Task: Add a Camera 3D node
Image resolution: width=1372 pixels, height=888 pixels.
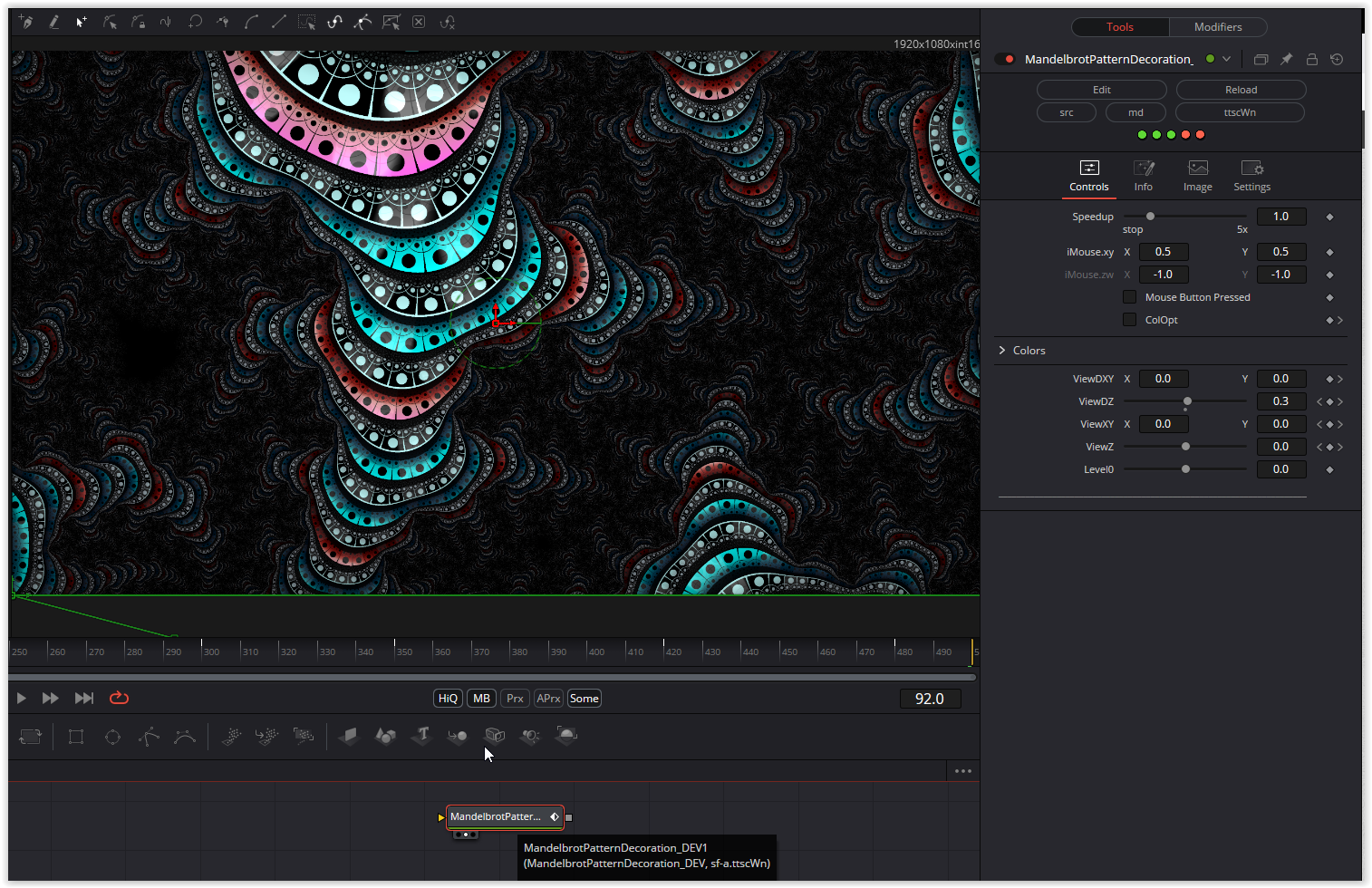Action: (494, 736)
